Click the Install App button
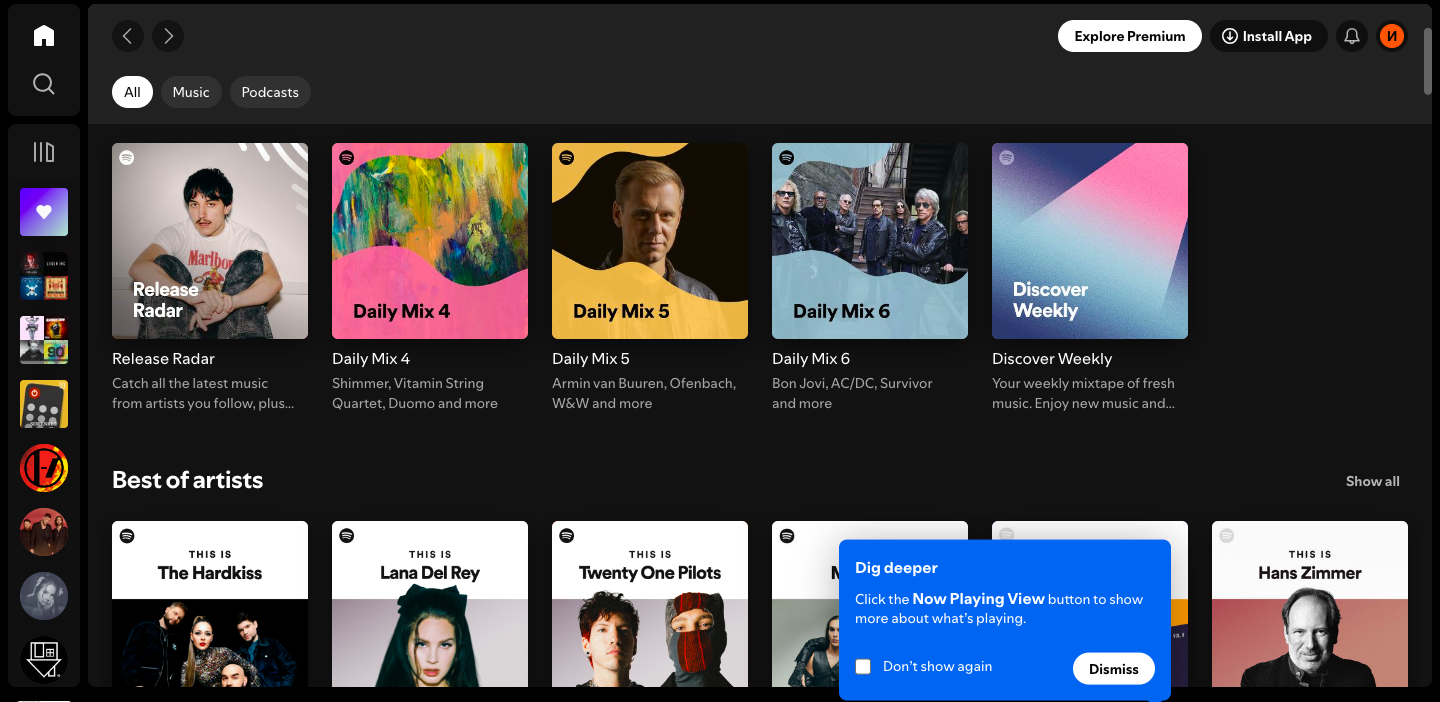 [x=1268, y=36]
